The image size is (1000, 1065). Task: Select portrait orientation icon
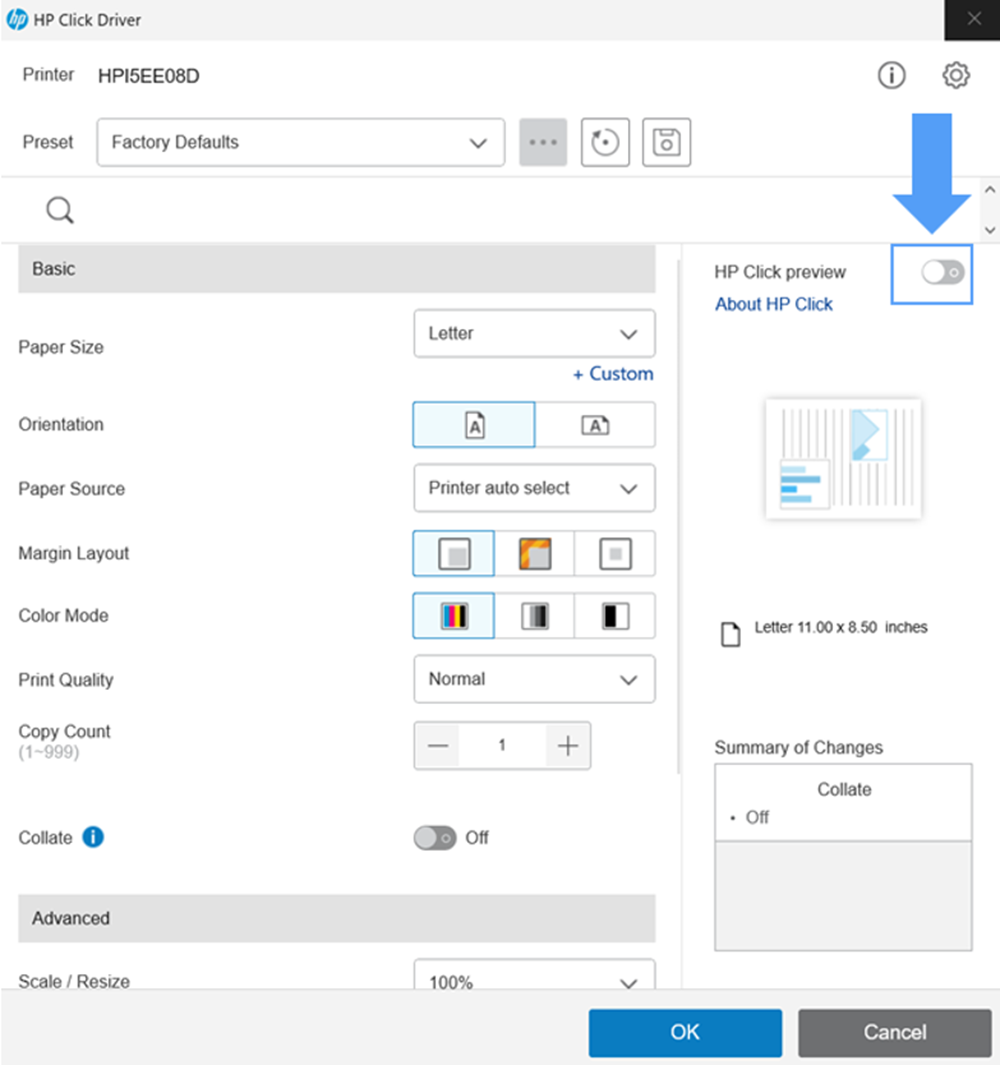pos(474,425)
